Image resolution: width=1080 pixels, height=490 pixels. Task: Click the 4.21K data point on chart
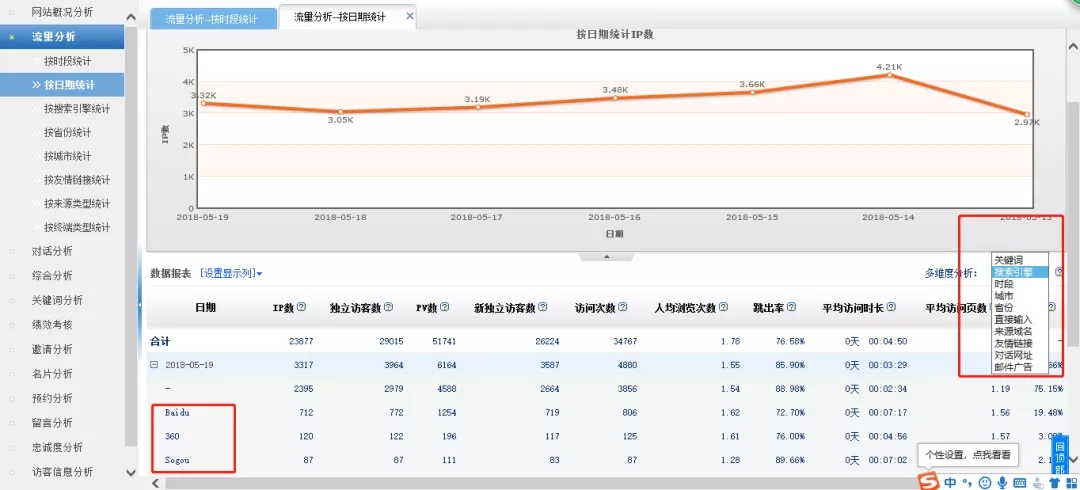click(x=889, y=74)
